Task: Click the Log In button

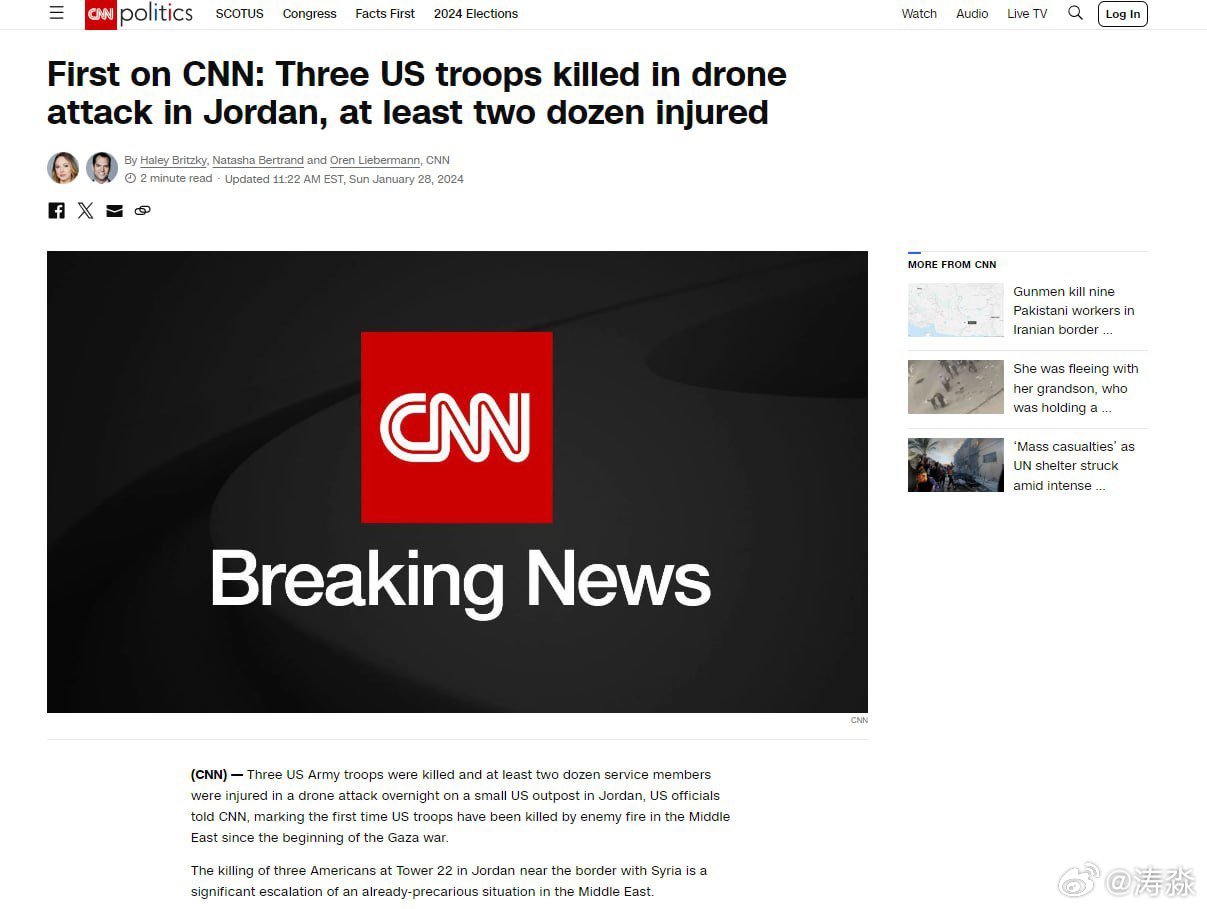Action: point(1123,14)
